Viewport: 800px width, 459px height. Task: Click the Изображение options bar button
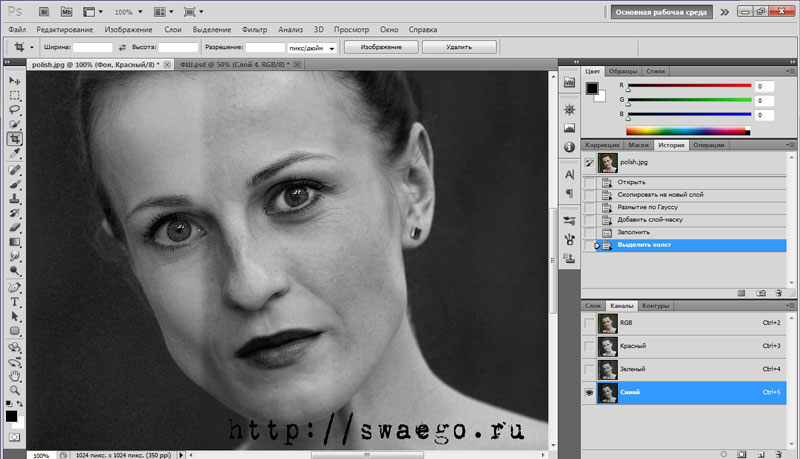(380, 47)
